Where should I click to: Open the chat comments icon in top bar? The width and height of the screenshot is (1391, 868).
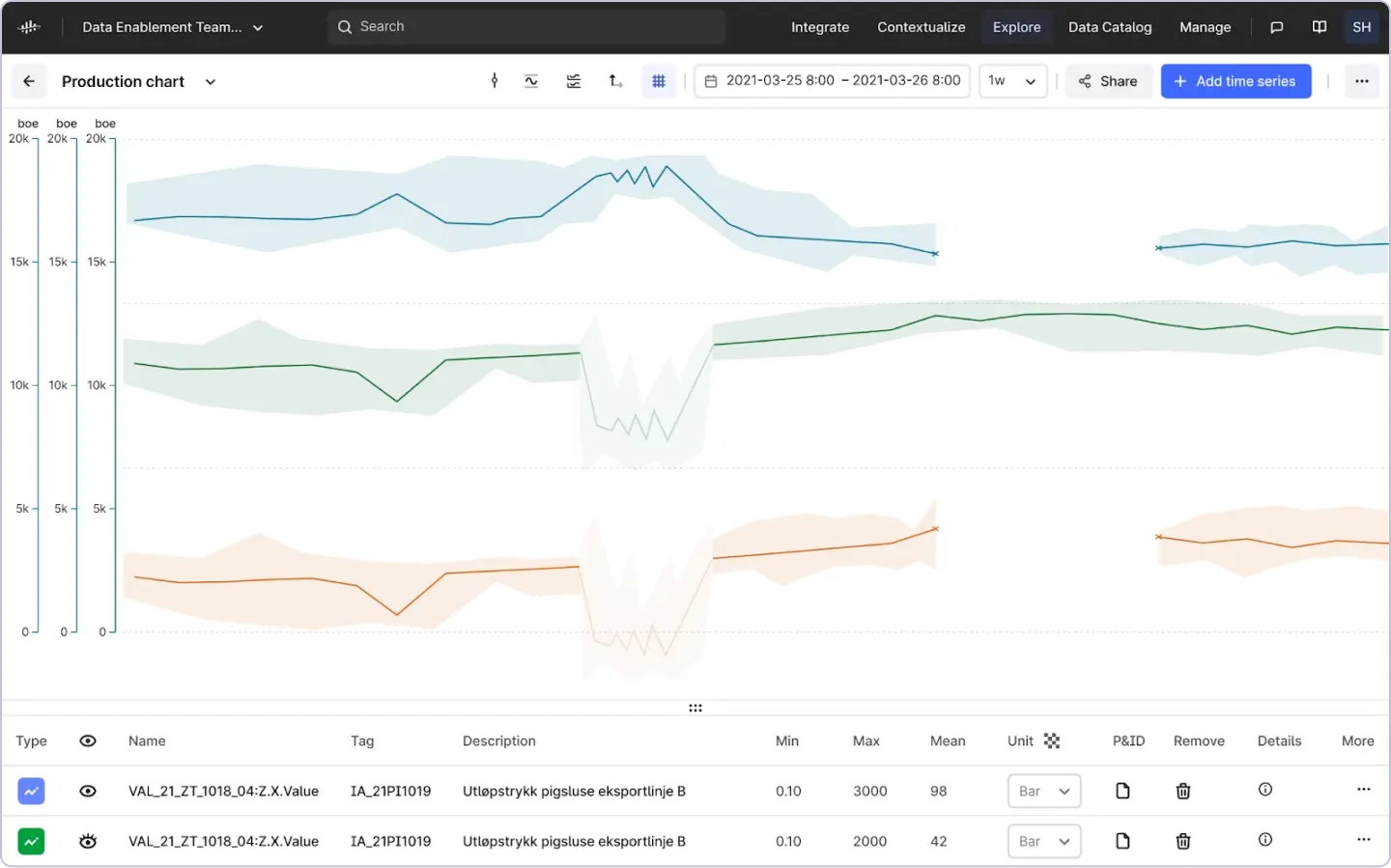point(1276,27)
